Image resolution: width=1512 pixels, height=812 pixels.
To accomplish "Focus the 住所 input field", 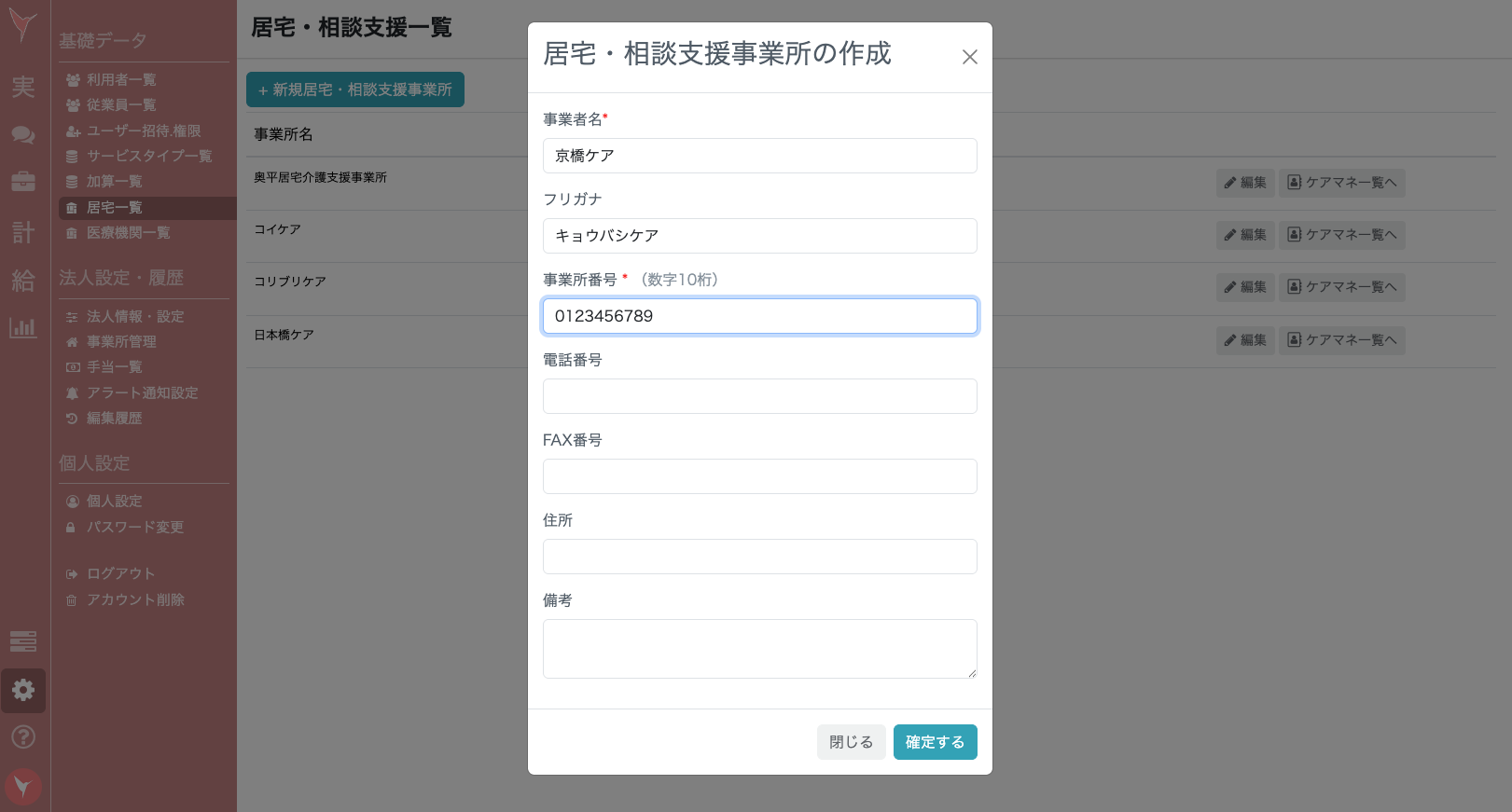I will point(760,557).
